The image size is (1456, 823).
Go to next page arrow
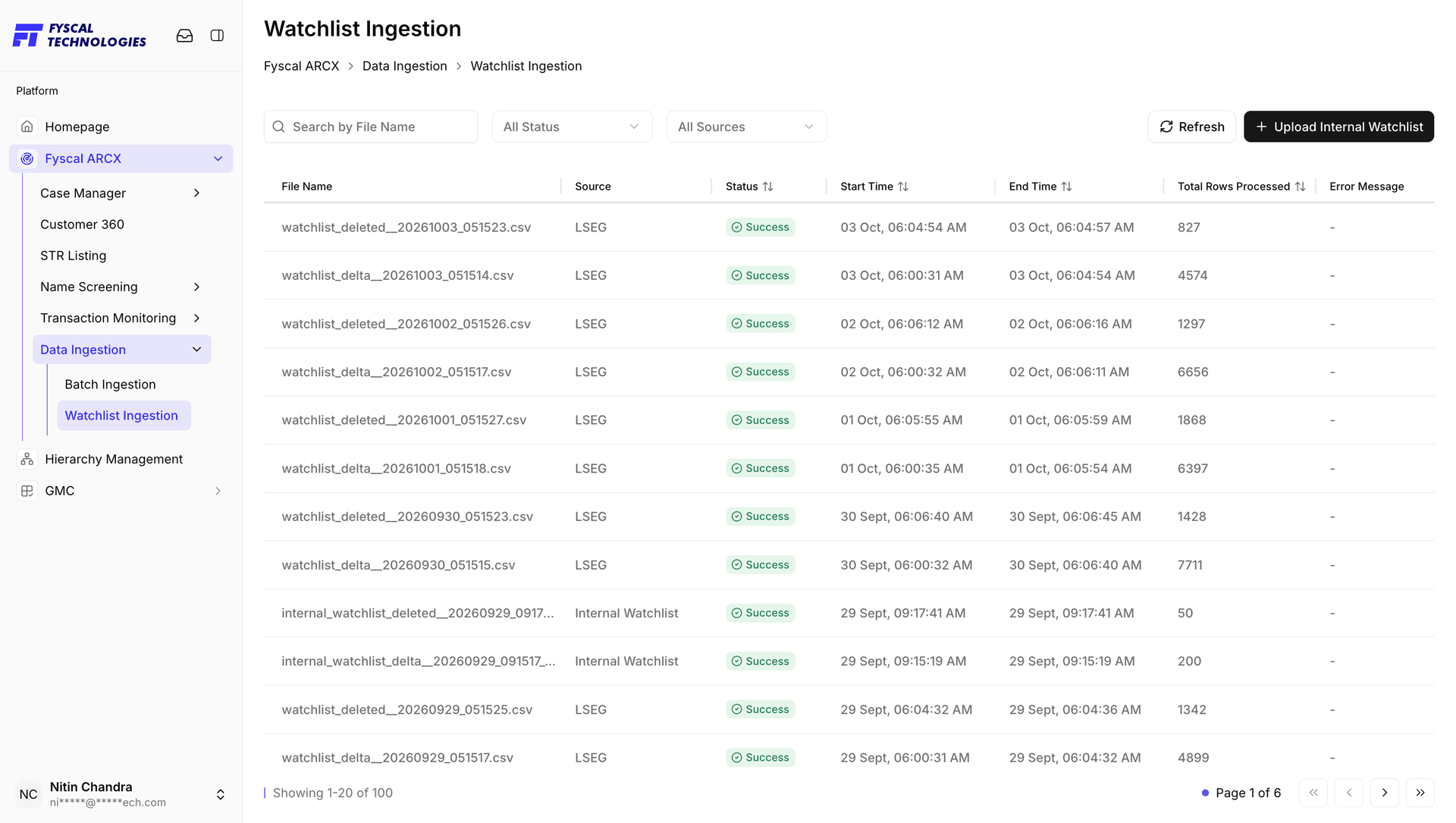(x=1384, y=793)
